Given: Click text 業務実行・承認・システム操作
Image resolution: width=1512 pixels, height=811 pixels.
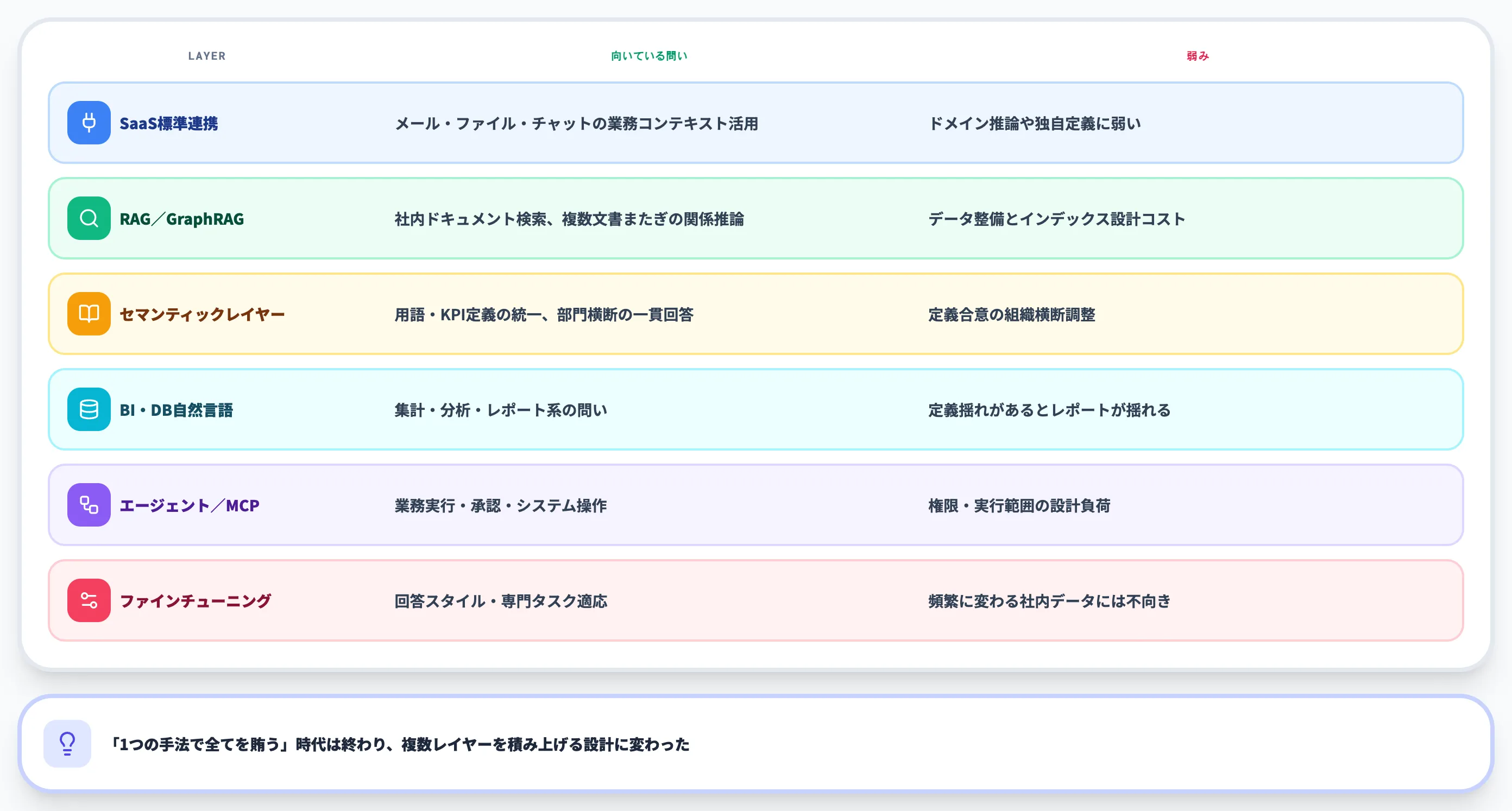Looking at the screenshot, I should pos(501,505).
